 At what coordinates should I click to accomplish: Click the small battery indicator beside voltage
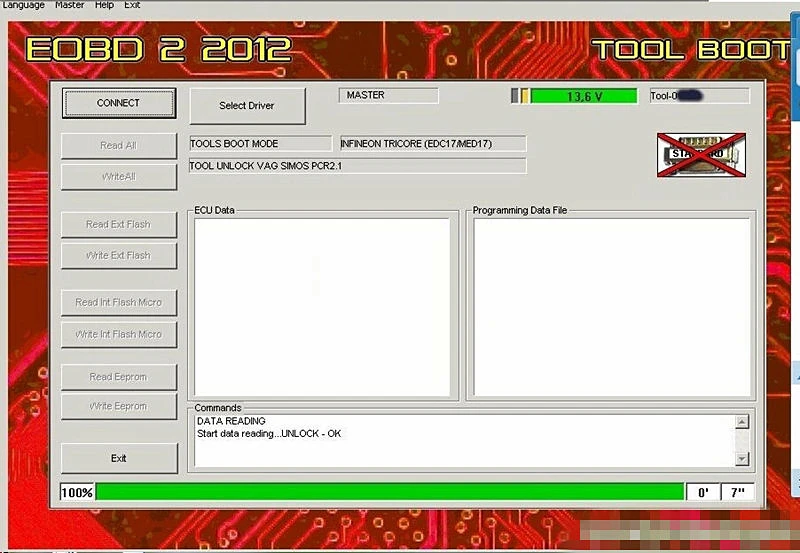(520, 95)
